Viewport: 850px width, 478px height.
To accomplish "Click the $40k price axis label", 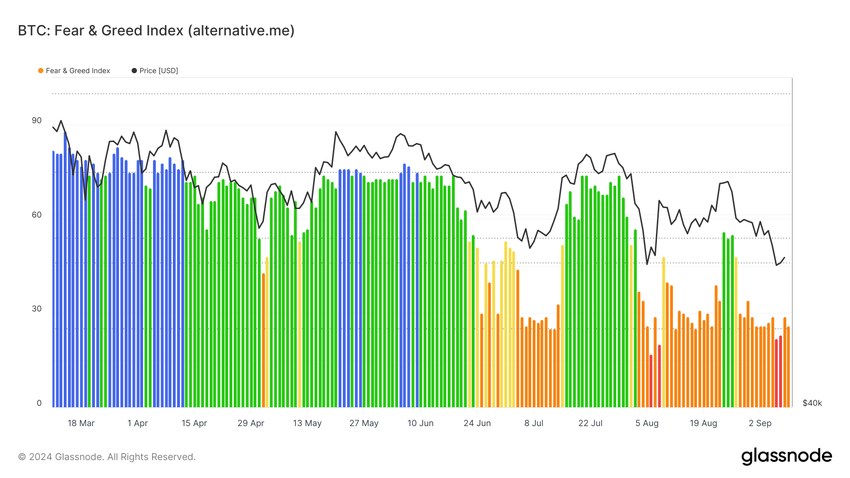I will click(812, 403).
